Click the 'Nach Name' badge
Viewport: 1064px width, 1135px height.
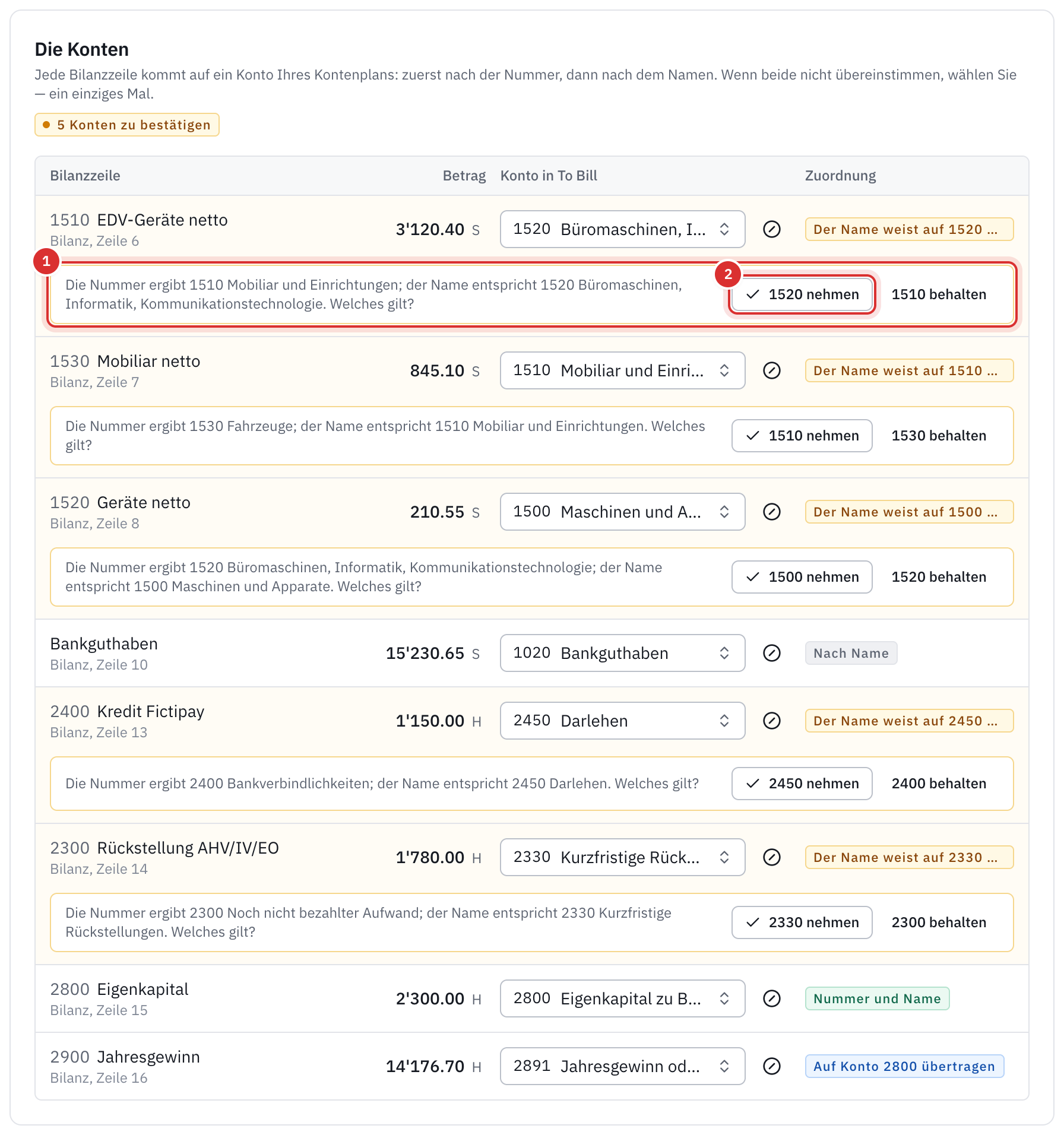tap(851, 653)
